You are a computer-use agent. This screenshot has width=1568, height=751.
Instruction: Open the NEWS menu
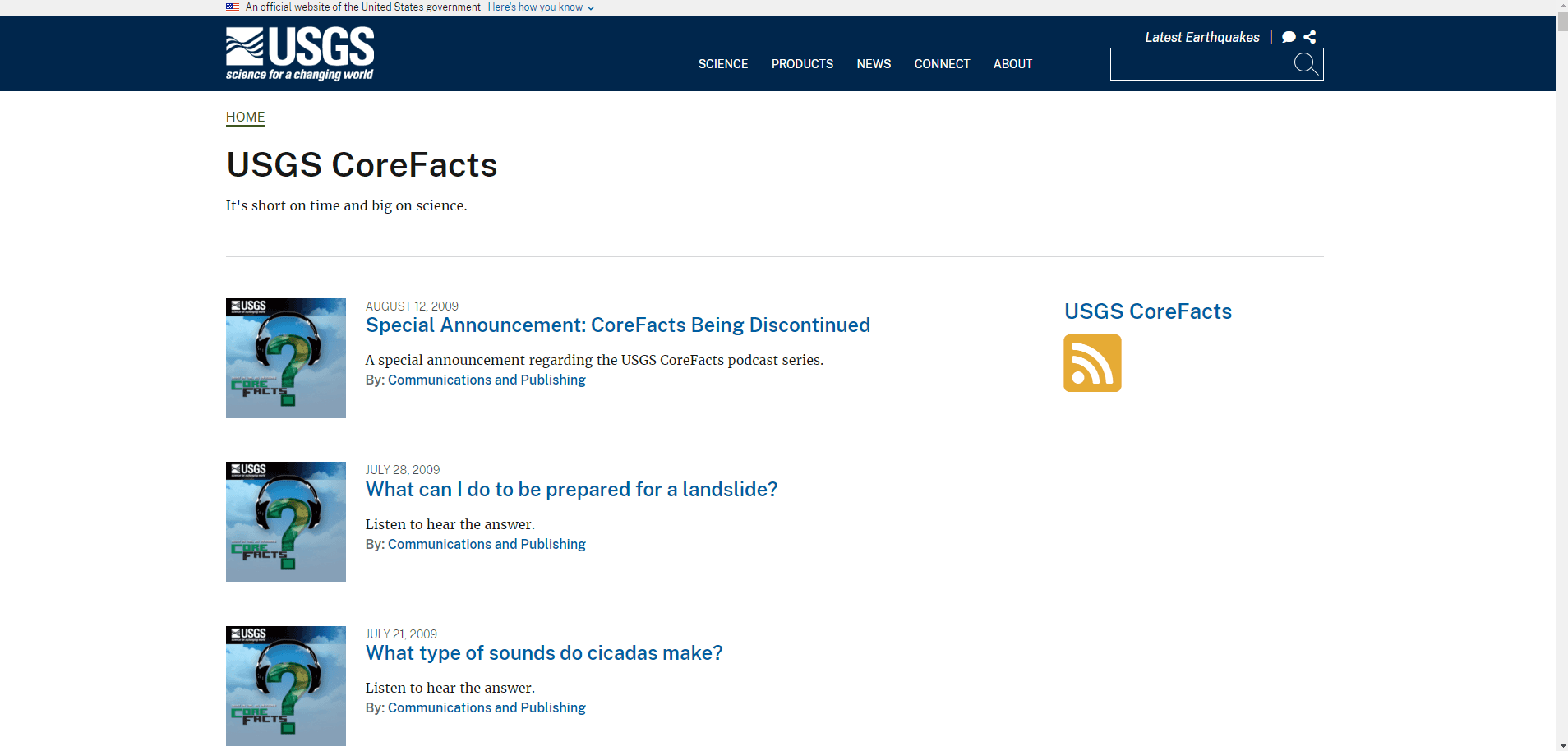(874, 64)
